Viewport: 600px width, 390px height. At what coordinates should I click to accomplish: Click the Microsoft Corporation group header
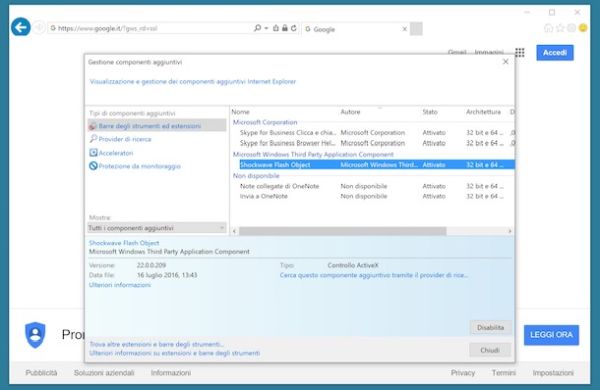tap(265, 122)
